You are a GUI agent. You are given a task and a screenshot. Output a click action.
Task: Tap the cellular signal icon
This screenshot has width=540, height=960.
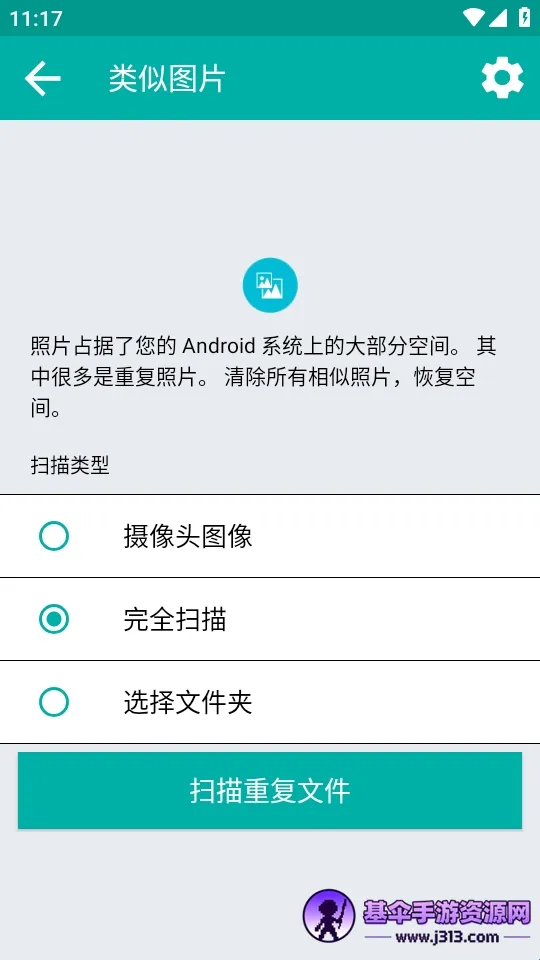(498, 18)
